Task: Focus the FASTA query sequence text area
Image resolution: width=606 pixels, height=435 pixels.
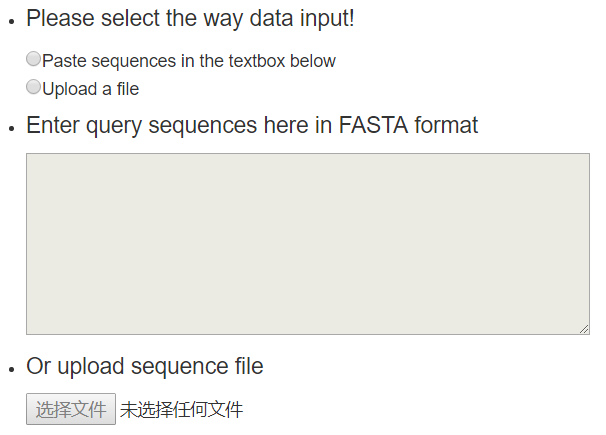Action: 307,243
